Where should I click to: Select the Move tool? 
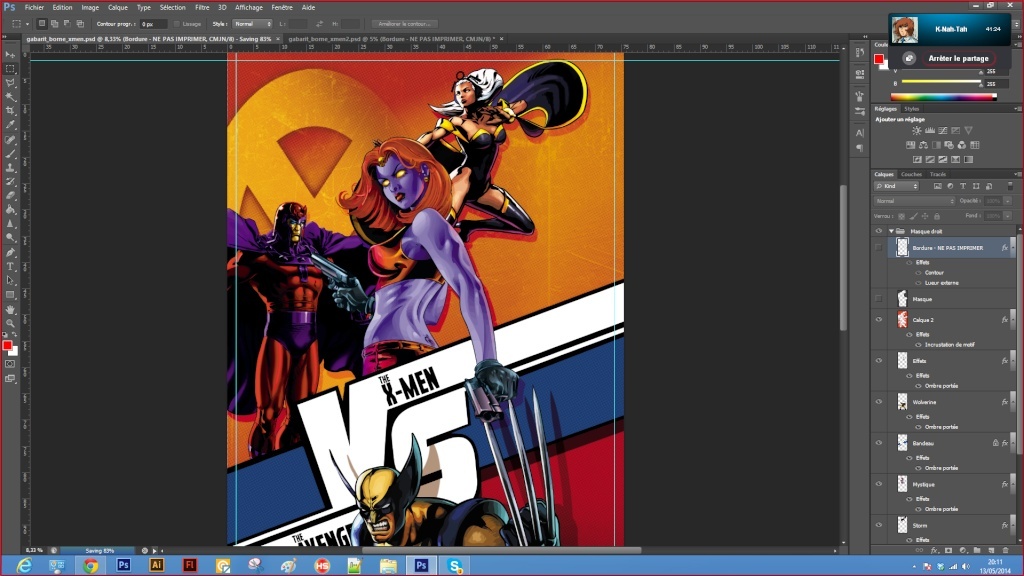click(10, 54)
